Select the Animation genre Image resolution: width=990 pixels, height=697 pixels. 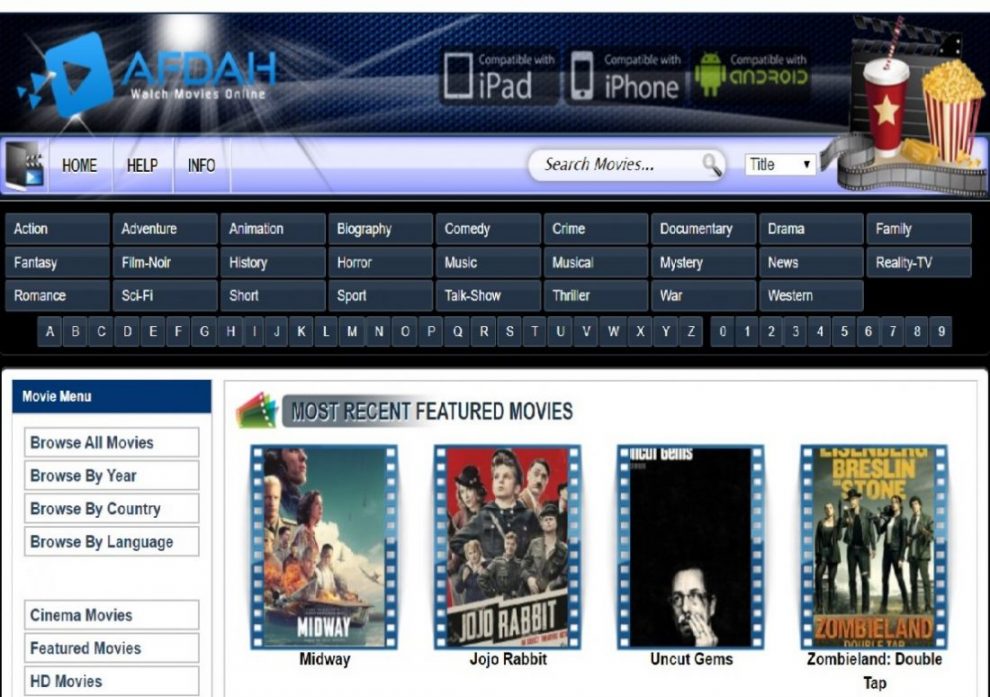click(273, 229)
